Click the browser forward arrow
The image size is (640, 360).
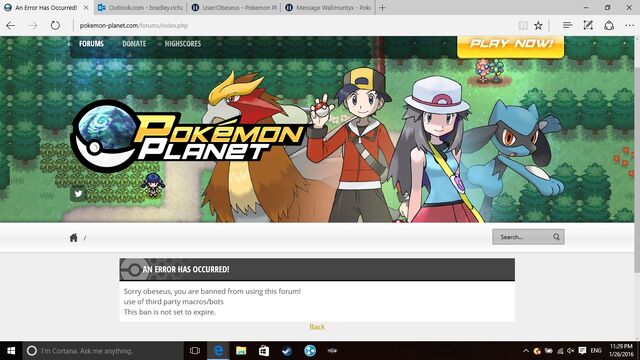33,25
